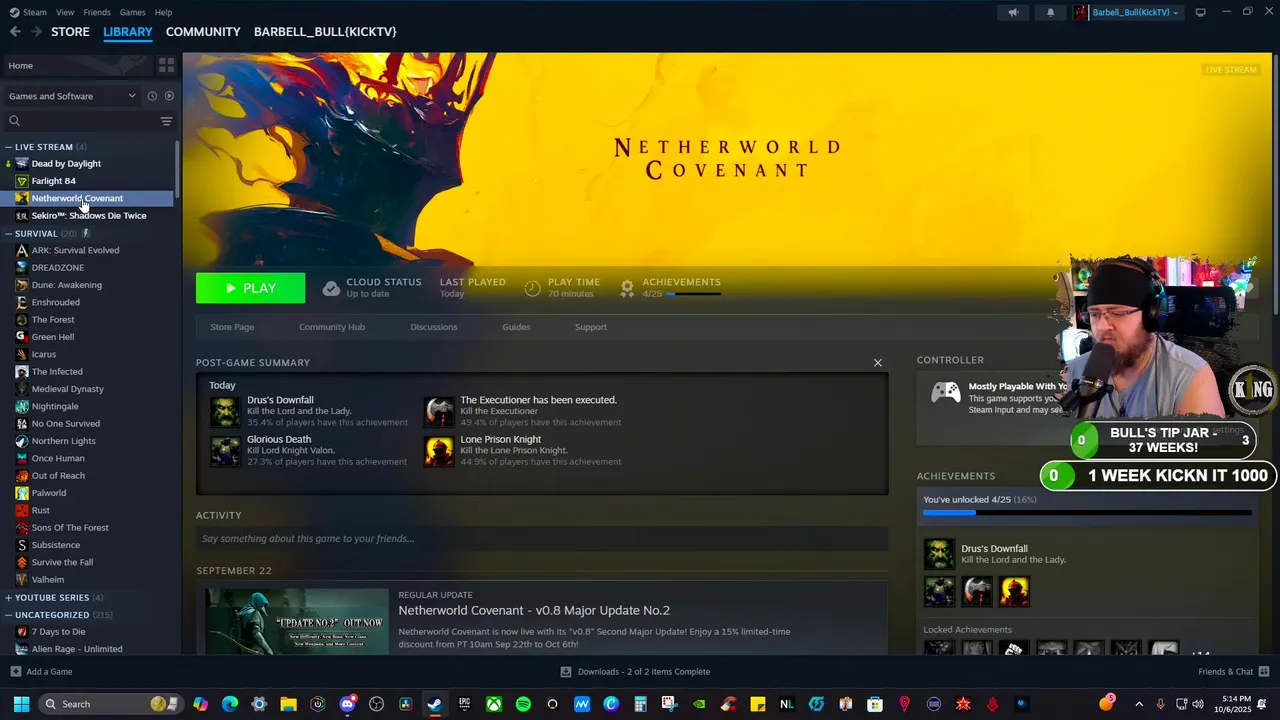This screenshot has height=720, width=1280.
Task: Click the header achievements 4/25 progress bar
Action: [x=693, y=294]
